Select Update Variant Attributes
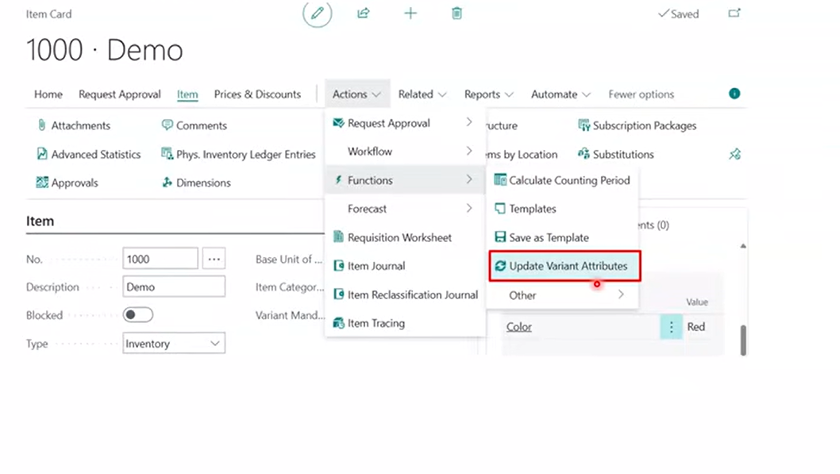Image resolution: width=840 pixels, height=474 pixels. [x=567, y=267]
